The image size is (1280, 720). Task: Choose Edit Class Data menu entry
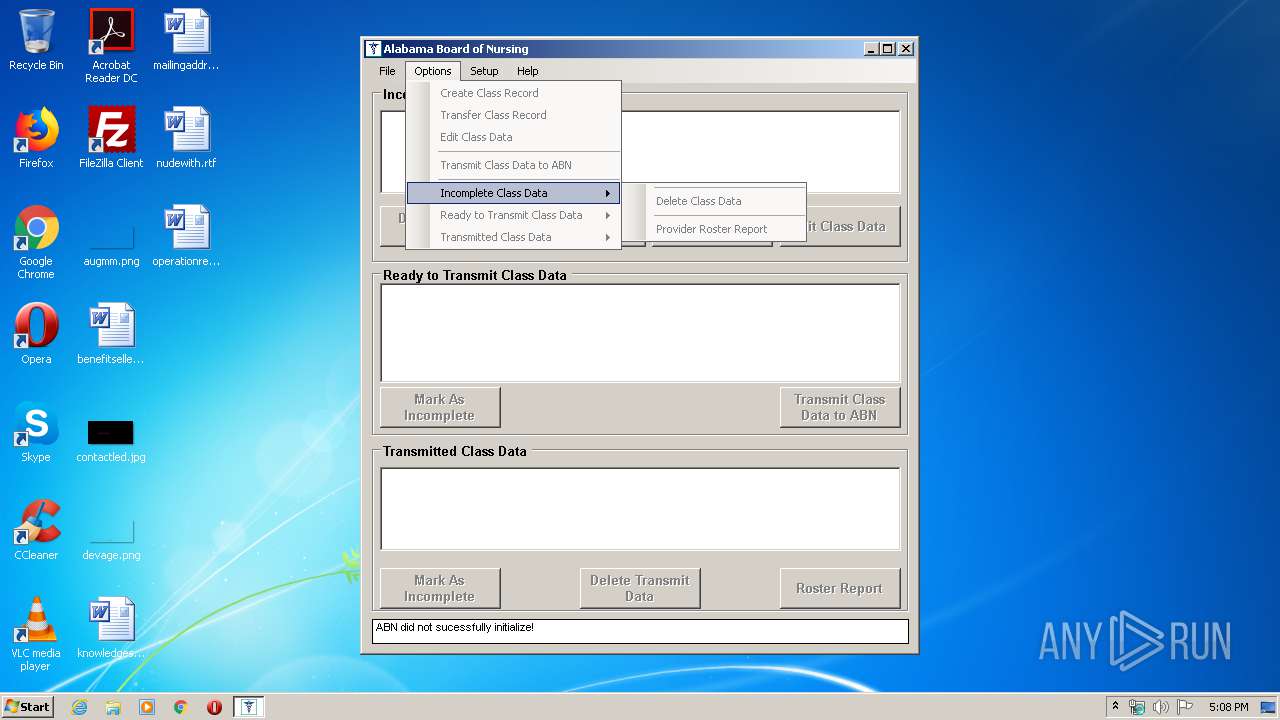[513, 137]
